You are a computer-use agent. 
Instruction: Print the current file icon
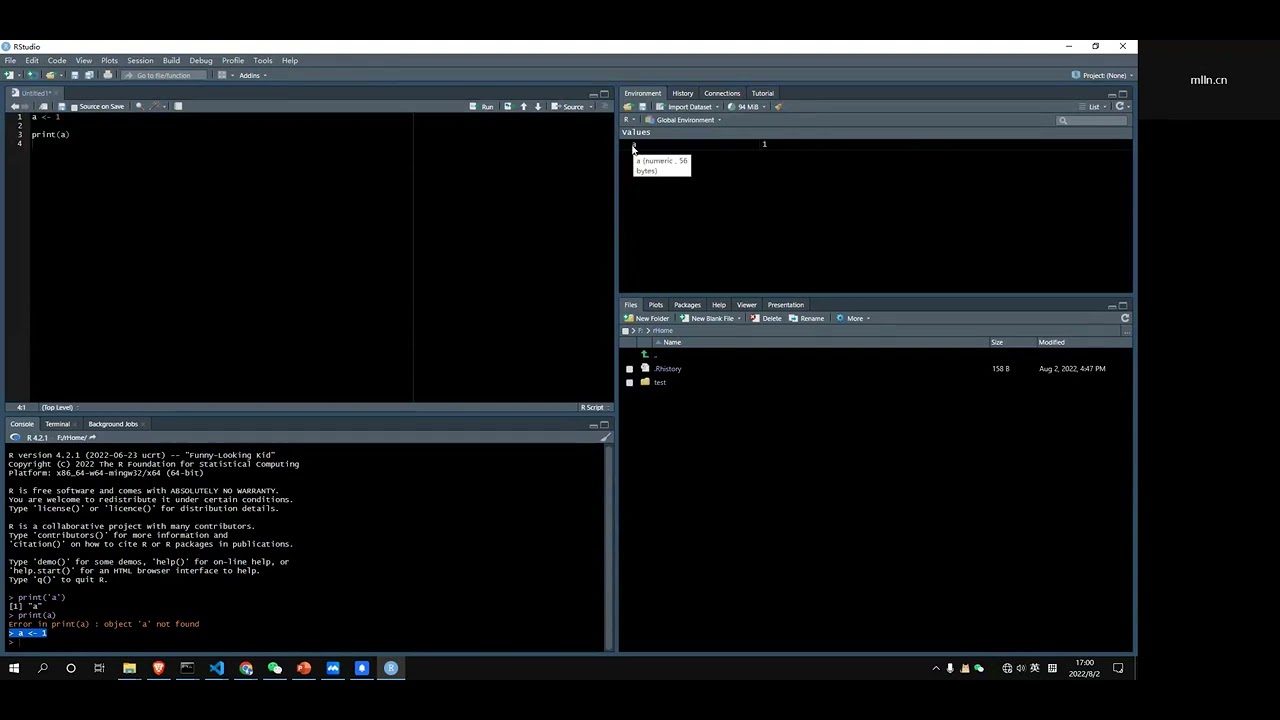[108, 75]
